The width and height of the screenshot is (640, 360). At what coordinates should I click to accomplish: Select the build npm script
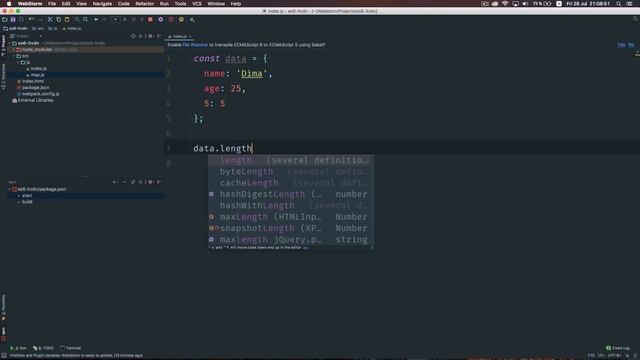pos(27,202)
